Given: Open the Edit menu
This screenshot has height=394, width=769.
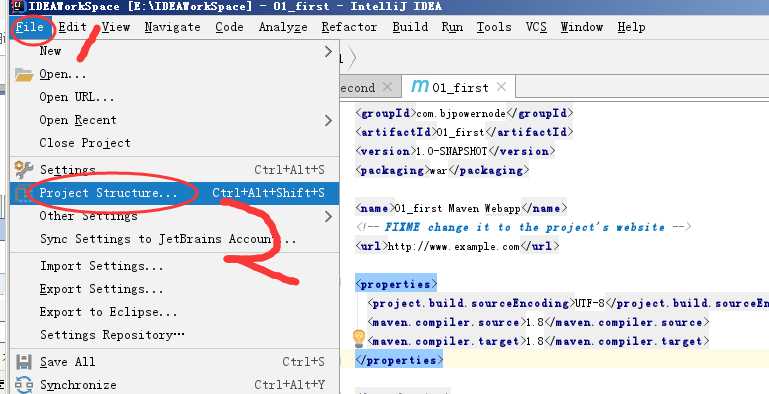Looking at the screenshot, I should (72, 27).
